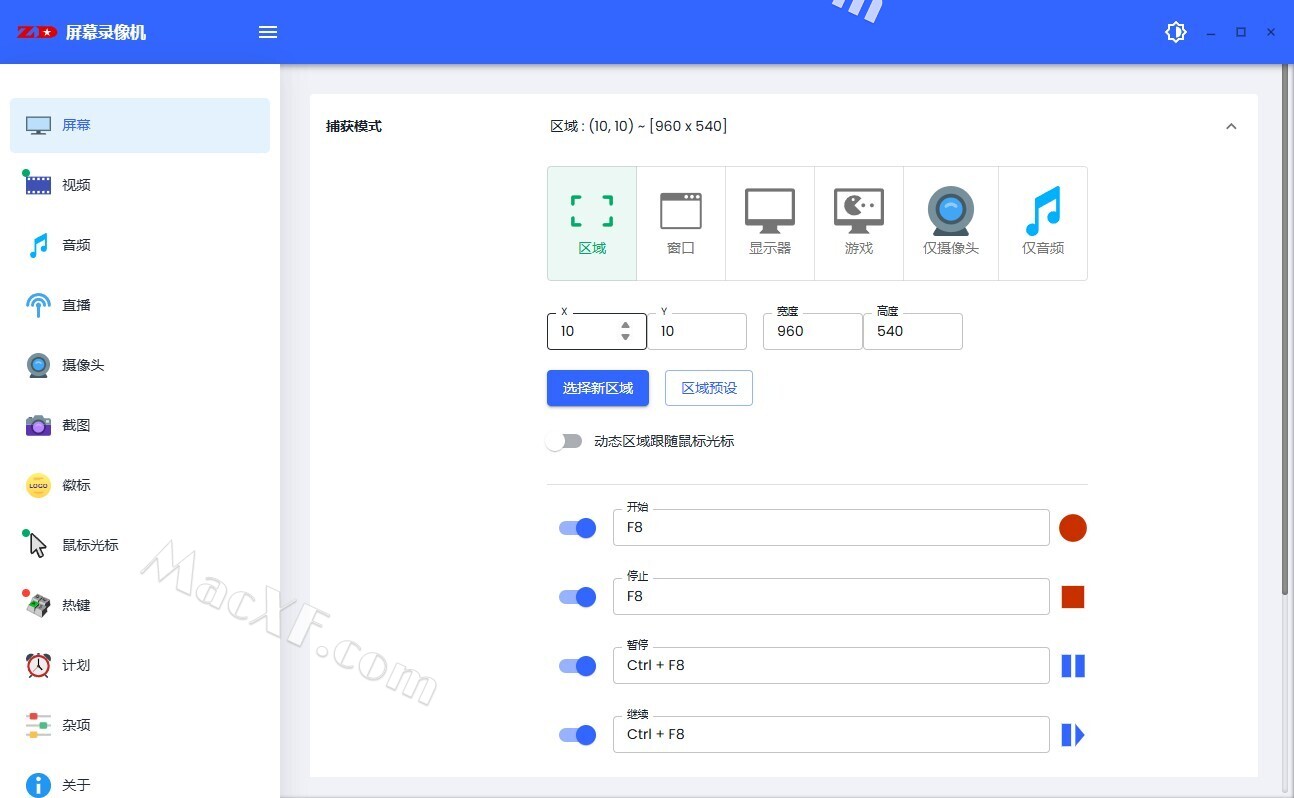Open the Region presets (区域预设) button
The image size is (1294, 798).
[x=708, y=388]
